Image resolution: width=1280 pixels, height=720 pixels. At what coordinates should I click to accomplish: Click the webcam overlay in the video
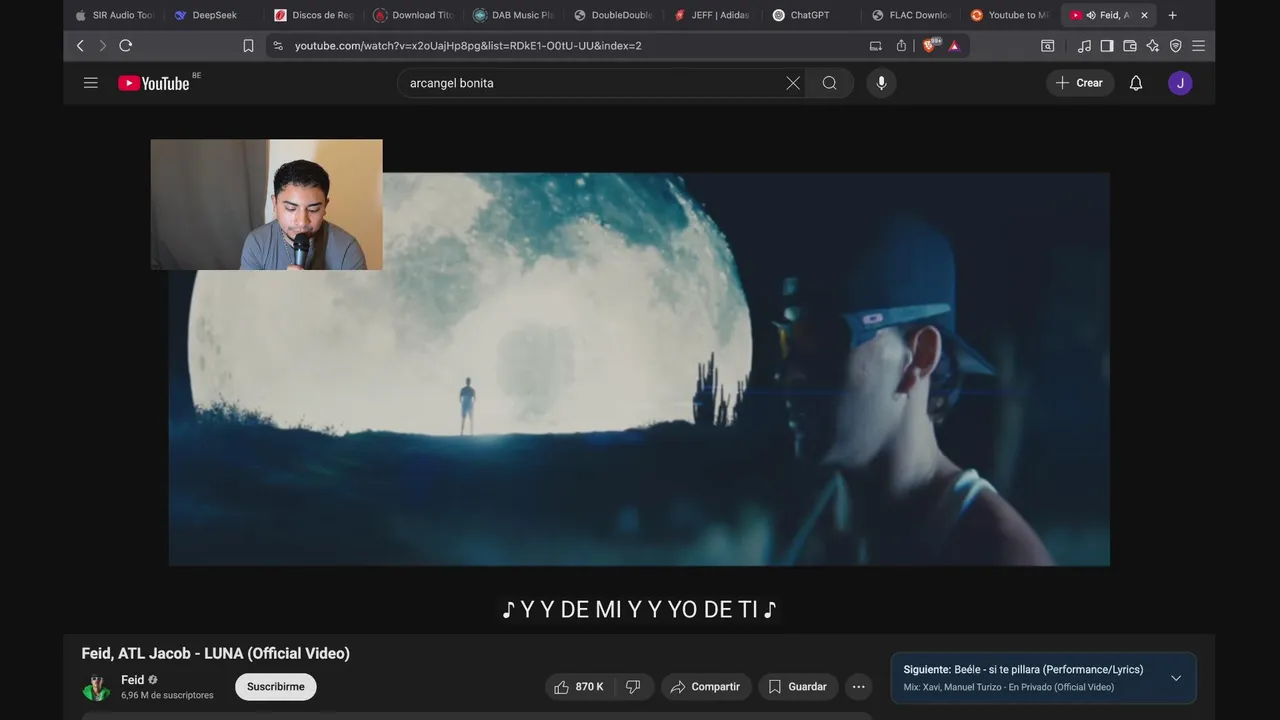click(x=266, y=204)
